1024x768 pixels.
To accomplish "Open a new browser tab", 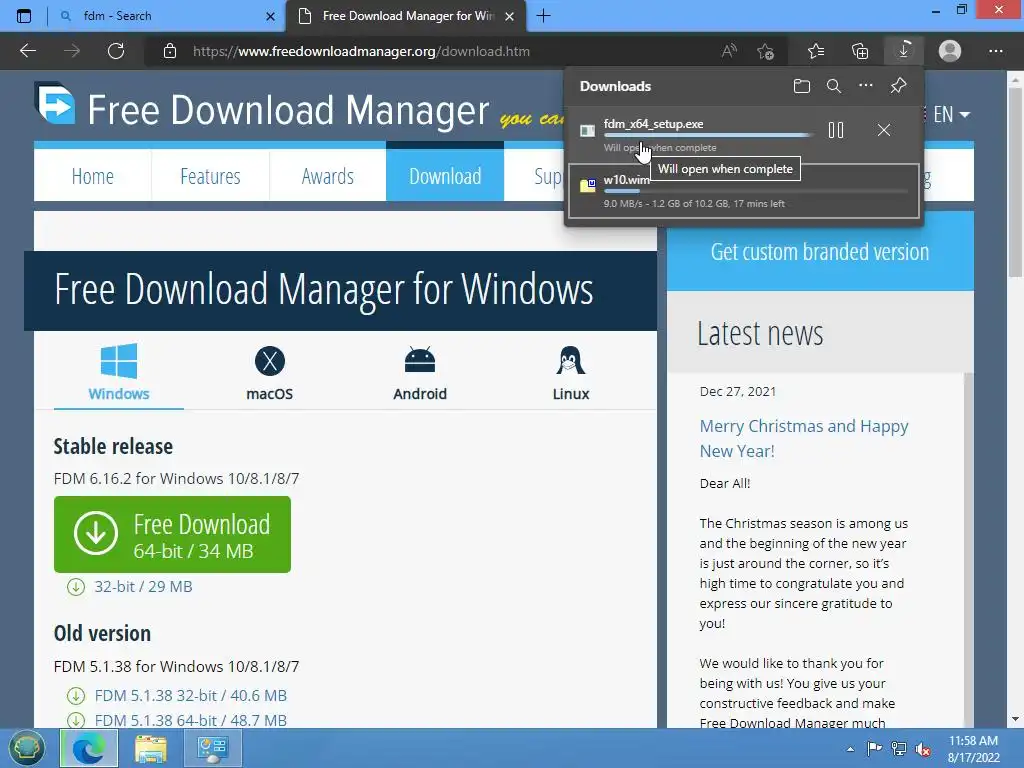I will tap(543, 16).
